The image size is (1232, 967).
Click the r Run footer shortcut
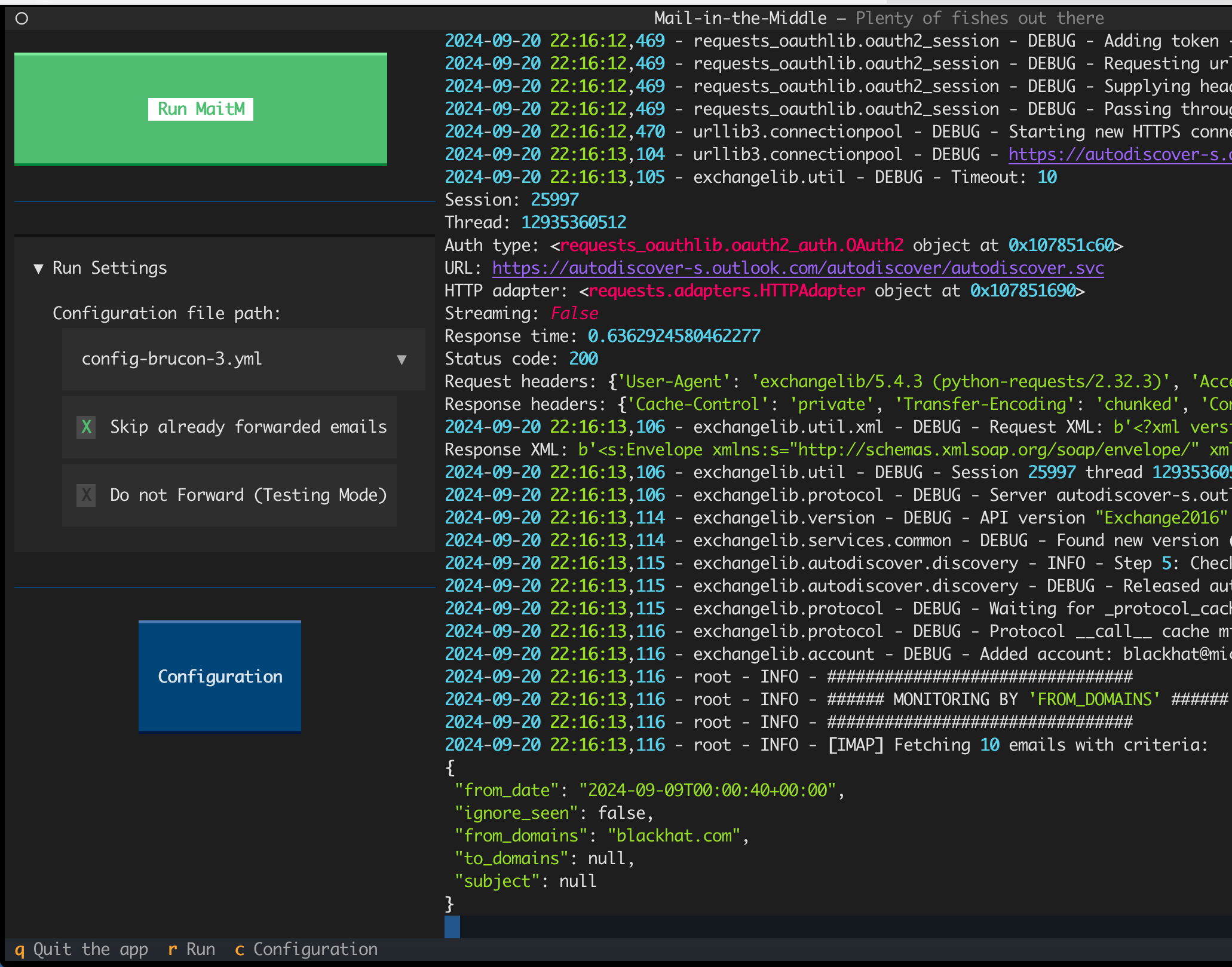191,949
